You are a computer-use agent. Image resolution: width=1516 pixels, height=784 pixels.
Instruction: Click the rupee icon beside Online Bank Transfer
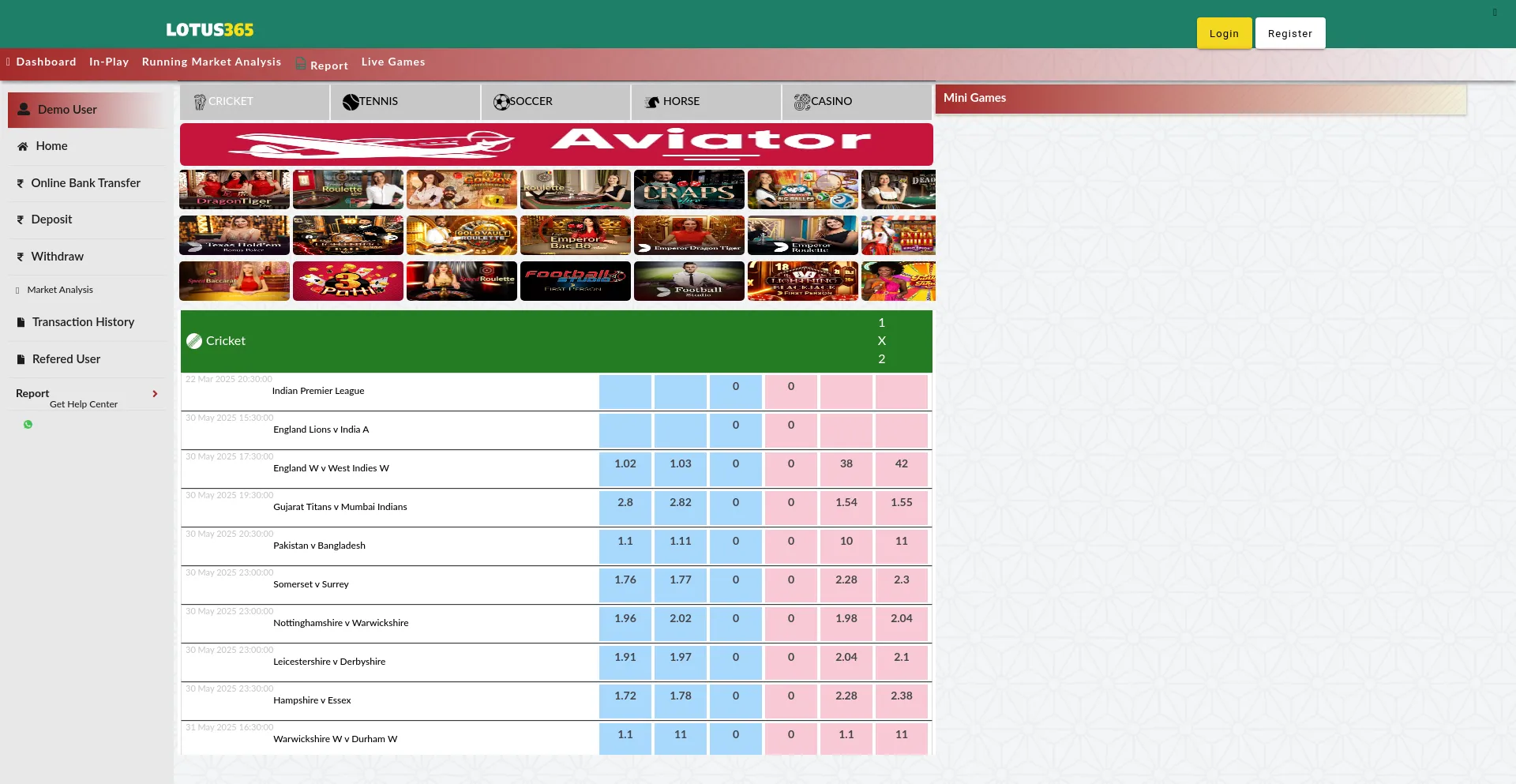[x=21, y=183]
